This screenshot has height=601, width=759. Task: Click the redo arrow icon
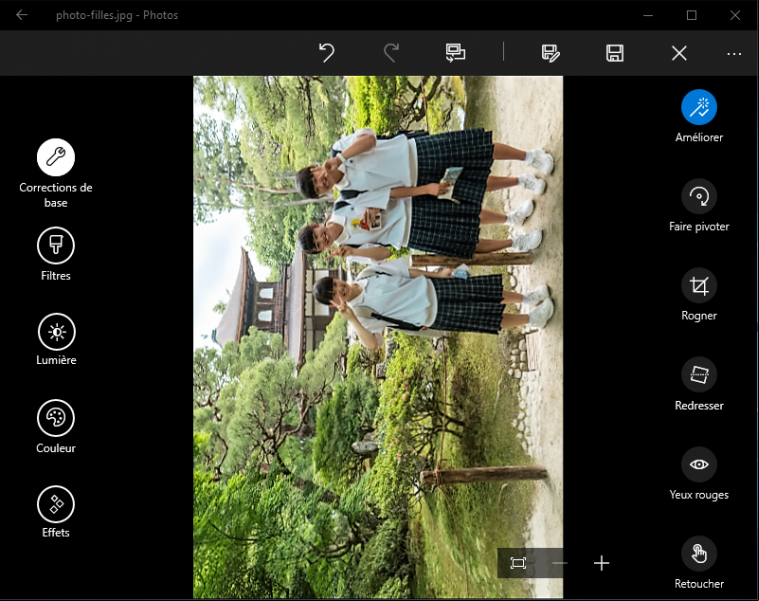[391, 53]
